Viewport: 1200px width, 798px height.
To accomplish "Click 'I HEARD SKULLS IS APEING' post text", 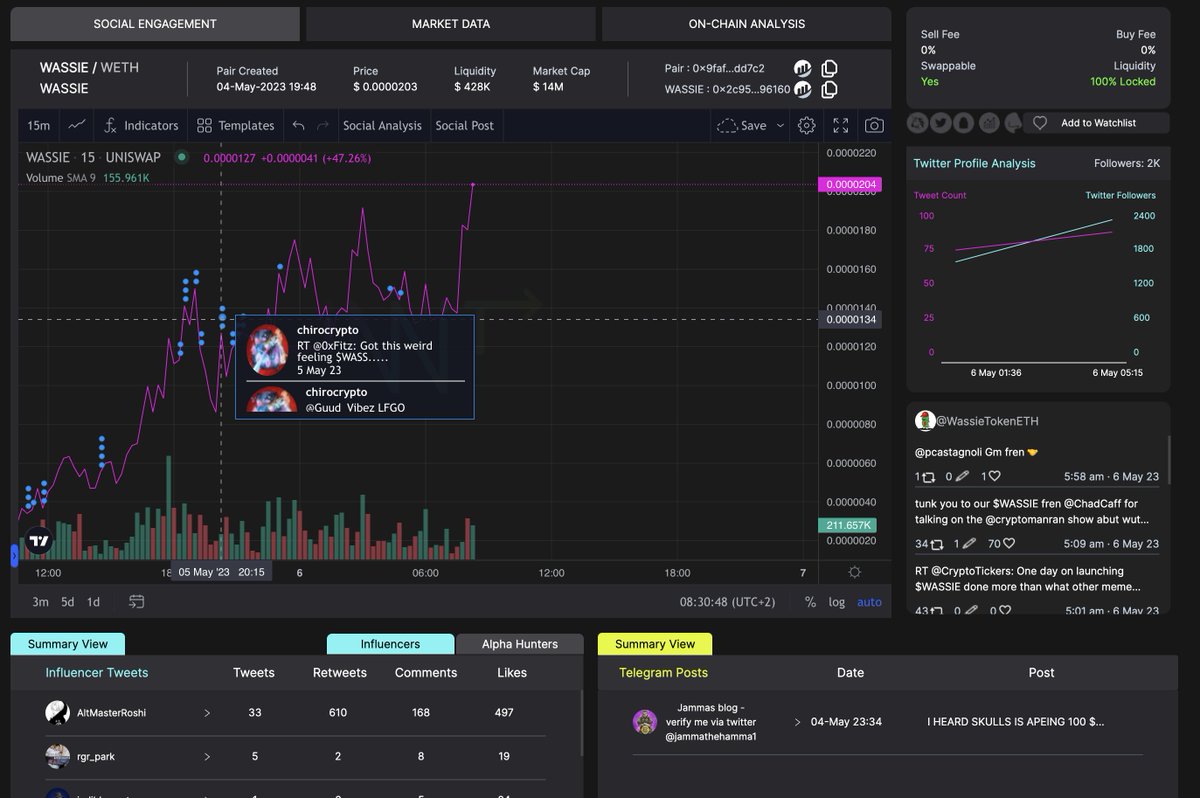I will point(1015,721).
